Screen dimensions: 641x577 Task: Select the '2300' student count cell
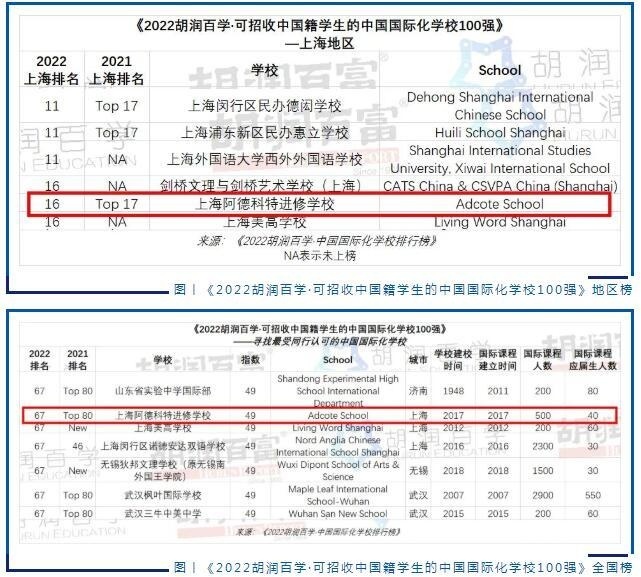tap(542, 446)
